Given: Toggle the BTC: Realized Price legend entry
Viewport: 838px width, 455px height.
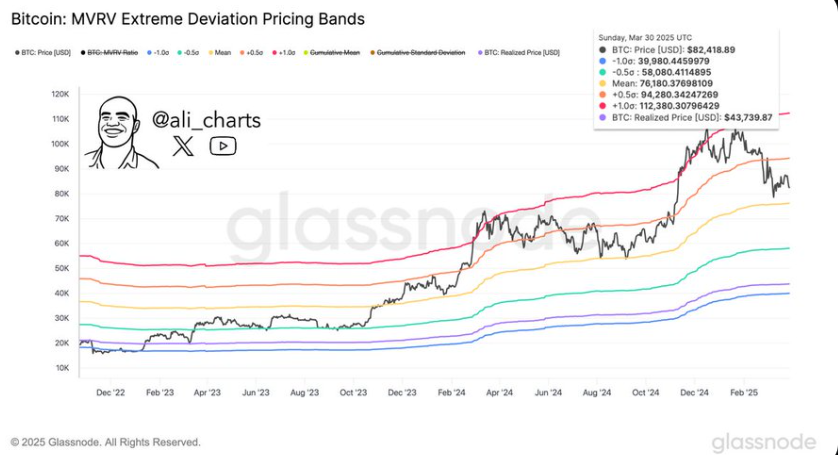Looking at the screenshot, I should pos(518,53).
